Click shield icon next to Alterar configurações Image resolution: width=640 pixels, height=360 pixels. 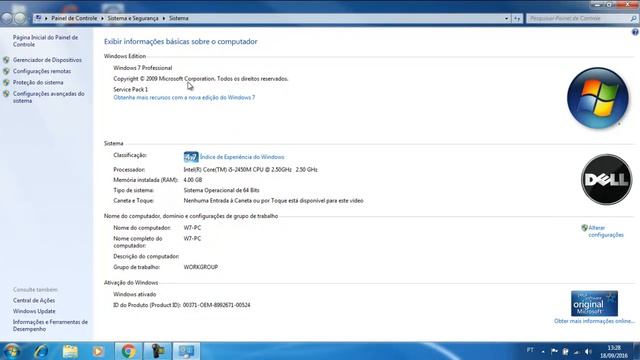tap(584, 228)
